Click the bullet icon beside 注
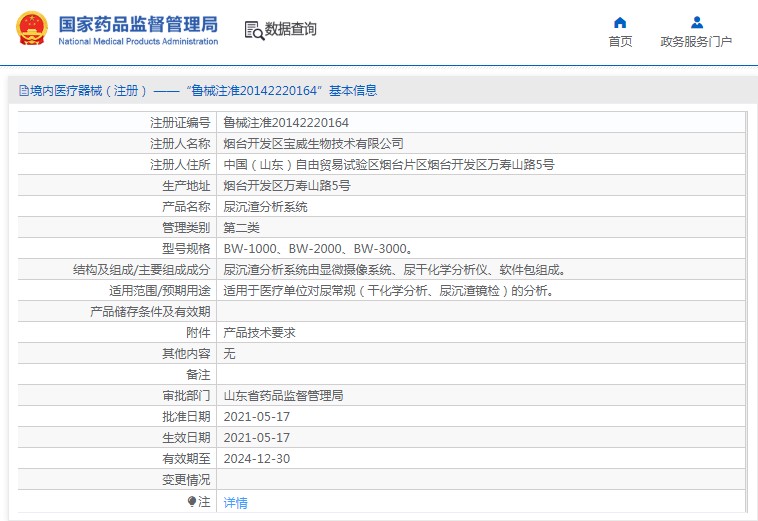Viewport: 758px width, 521px height. tap(192, 501)
